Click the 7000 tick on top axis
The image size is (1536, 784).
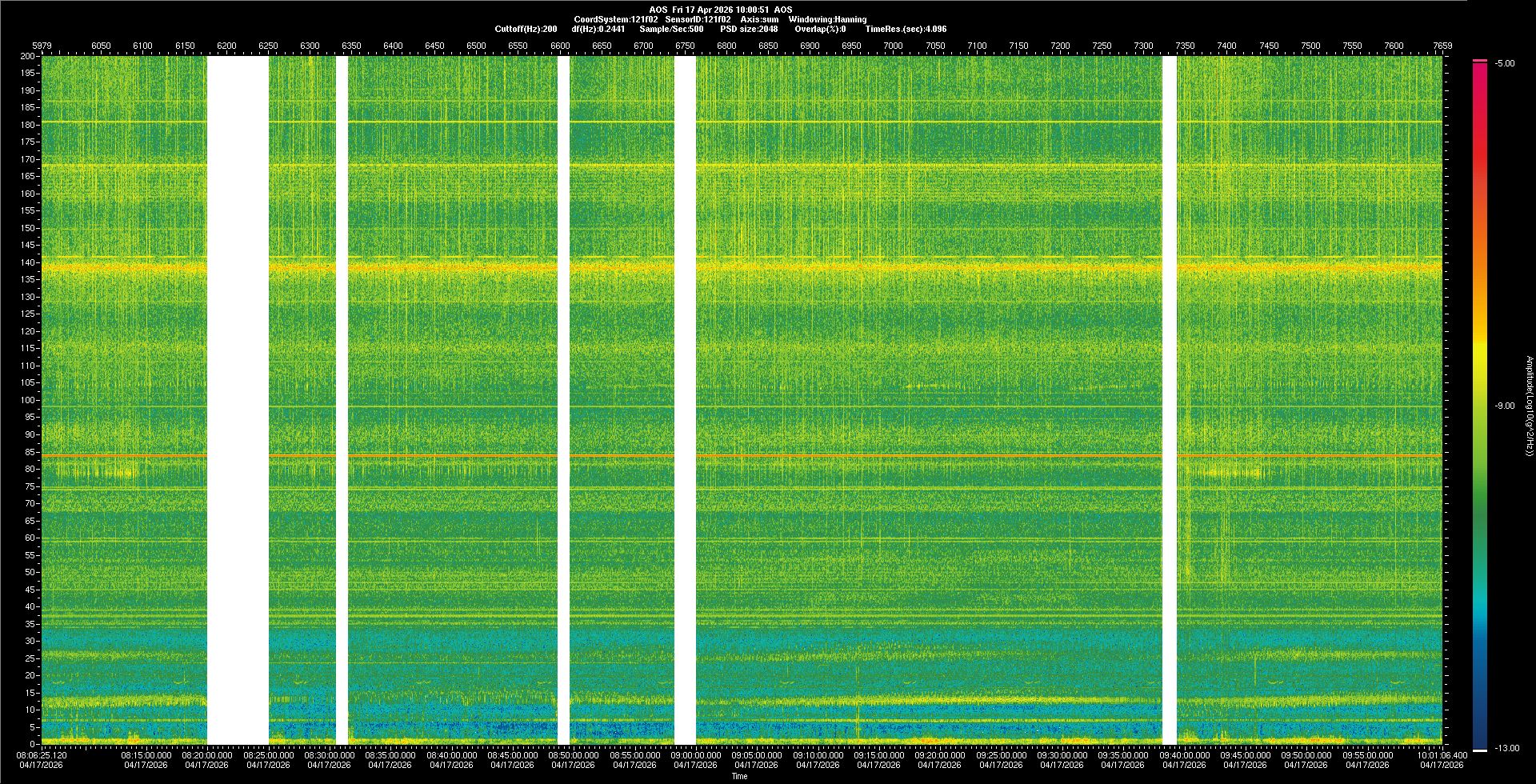point(893,46)
